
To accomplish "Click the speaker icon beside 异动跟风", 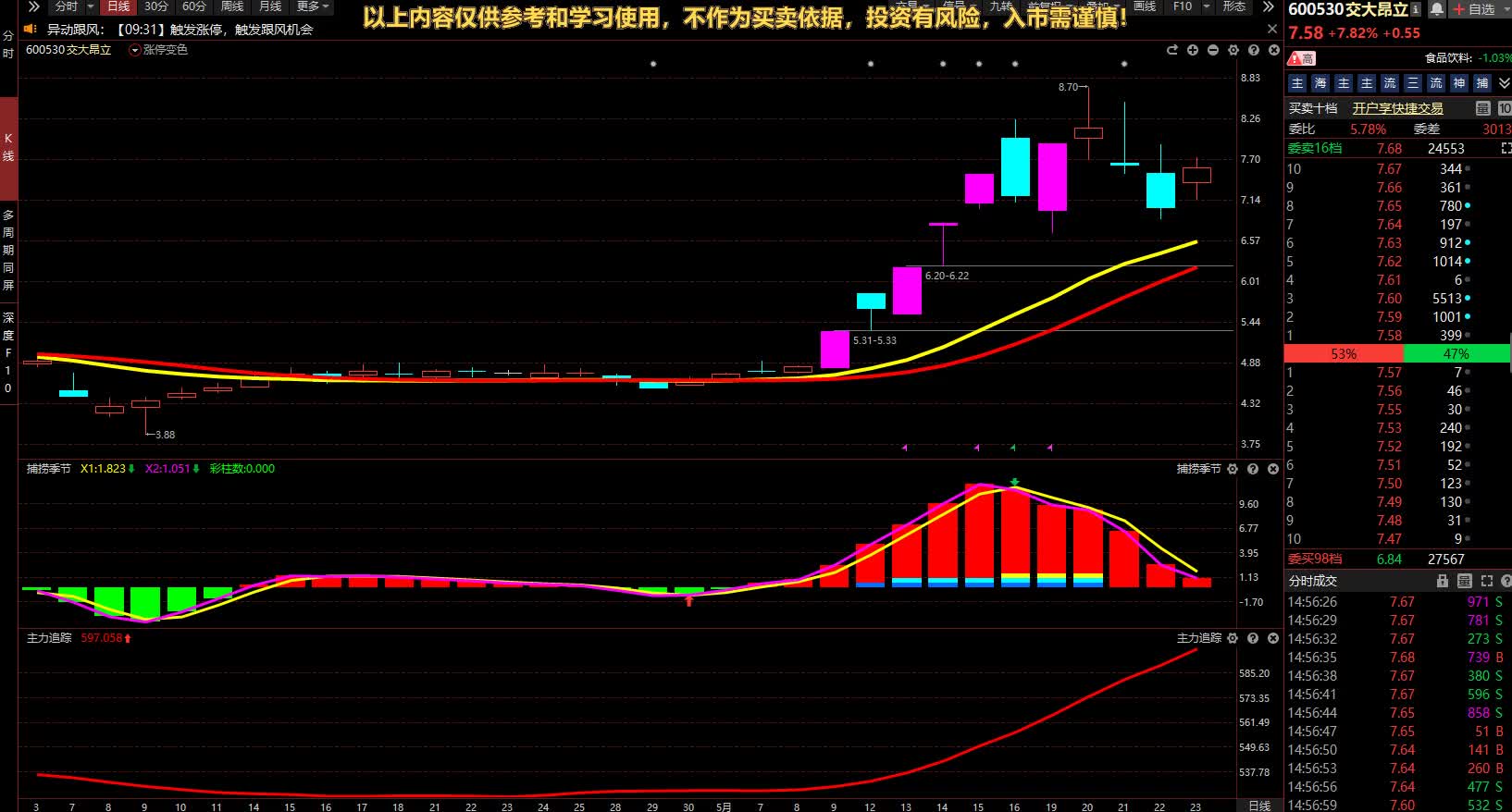I will point(30,30).
